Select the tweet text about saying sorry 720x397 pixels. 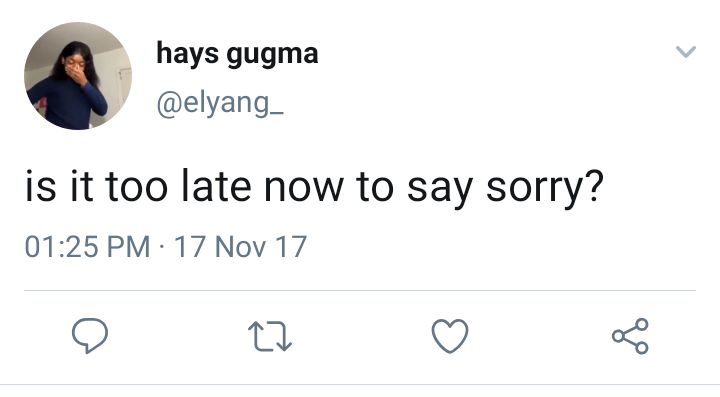click(x=314, y=188)
